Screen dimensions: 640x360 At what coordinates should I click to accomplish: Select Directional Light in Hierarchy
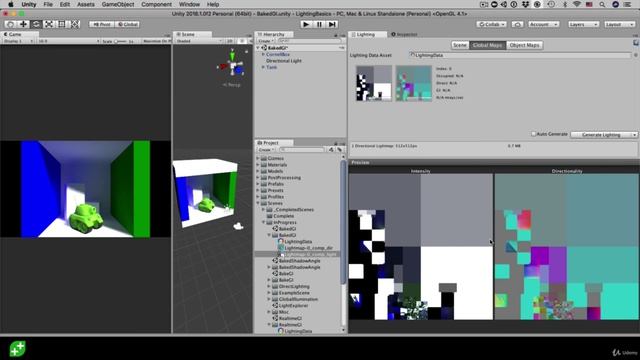[284, 61]
